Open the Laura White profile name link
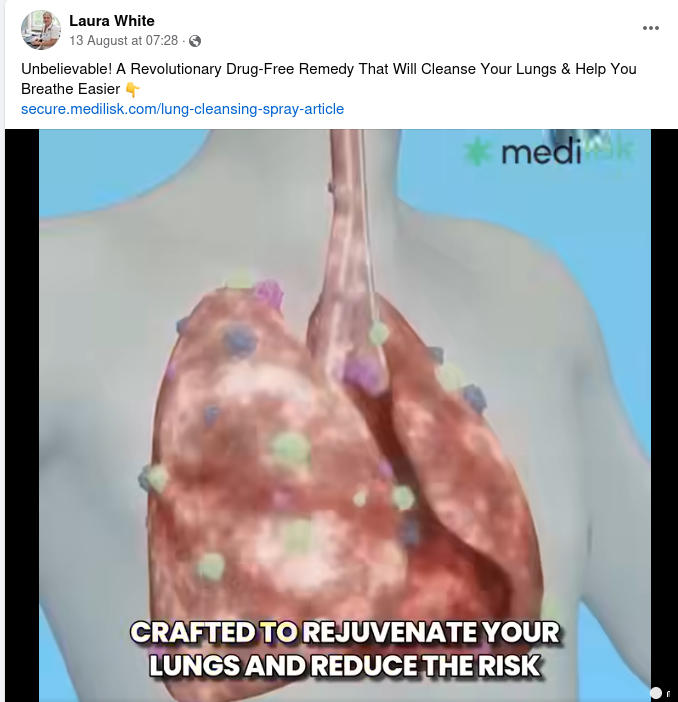Viewport: 678px width, 702px height. pyautogui.click(x=112, y=21)
